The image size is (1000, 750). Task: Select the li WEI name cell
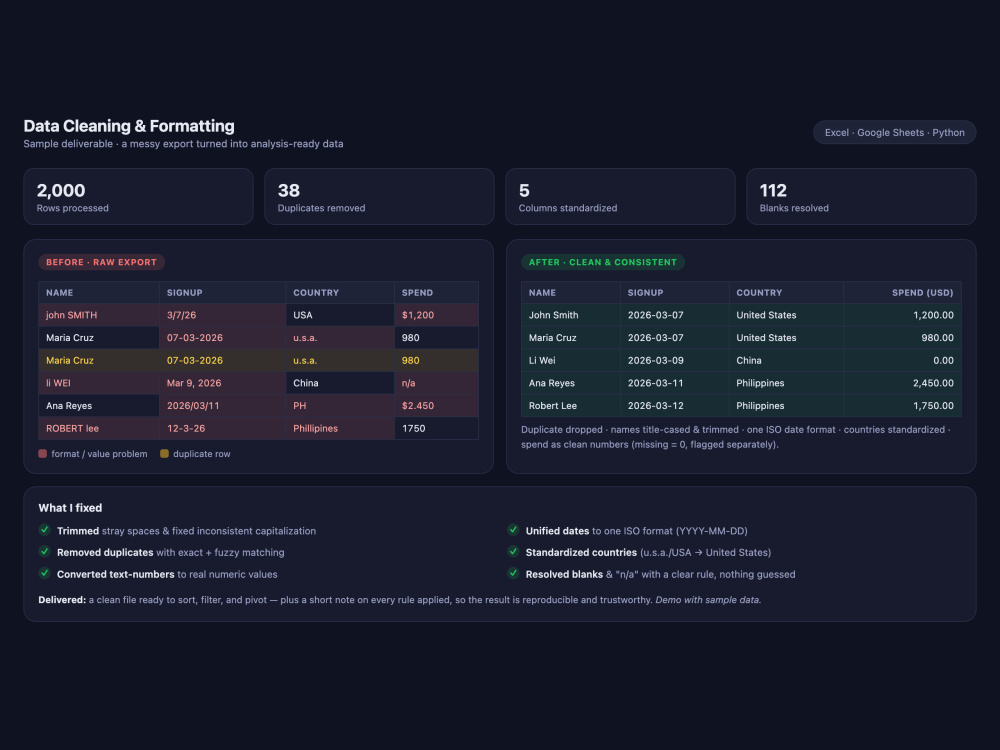99,383
